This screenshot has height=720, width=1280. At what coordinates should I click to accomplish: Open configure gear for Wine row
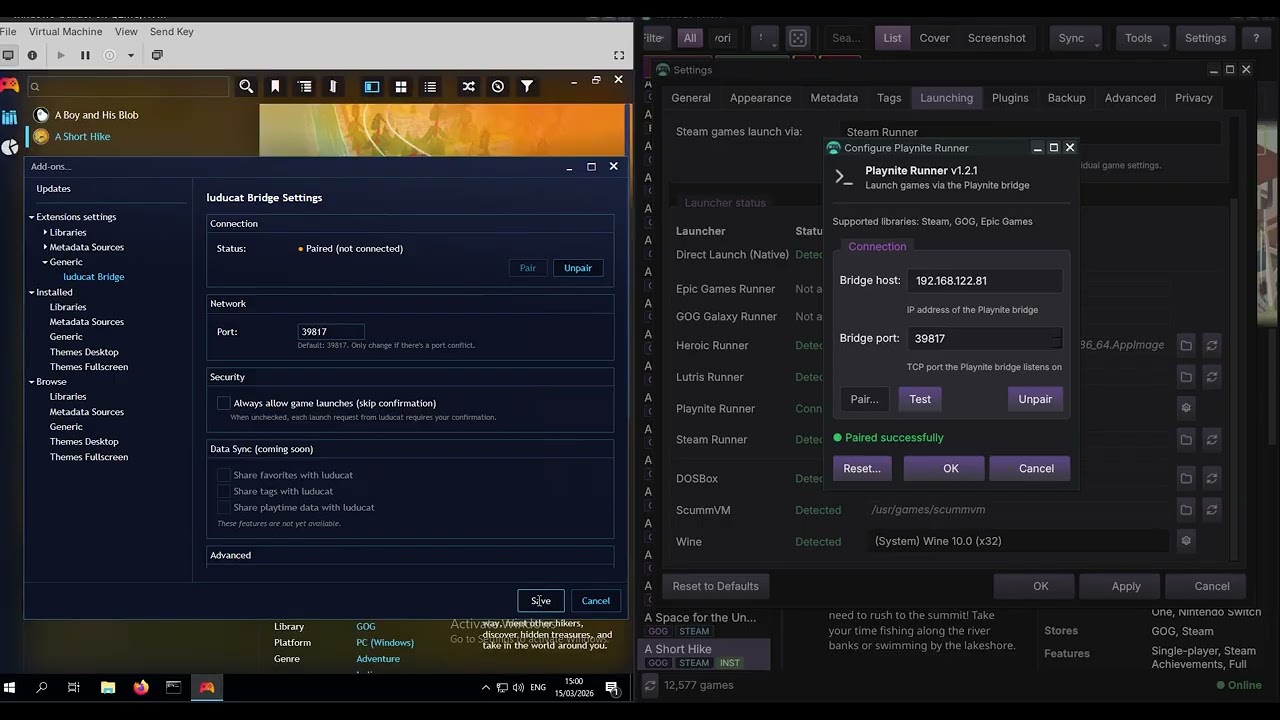[x=1186, y=541]
